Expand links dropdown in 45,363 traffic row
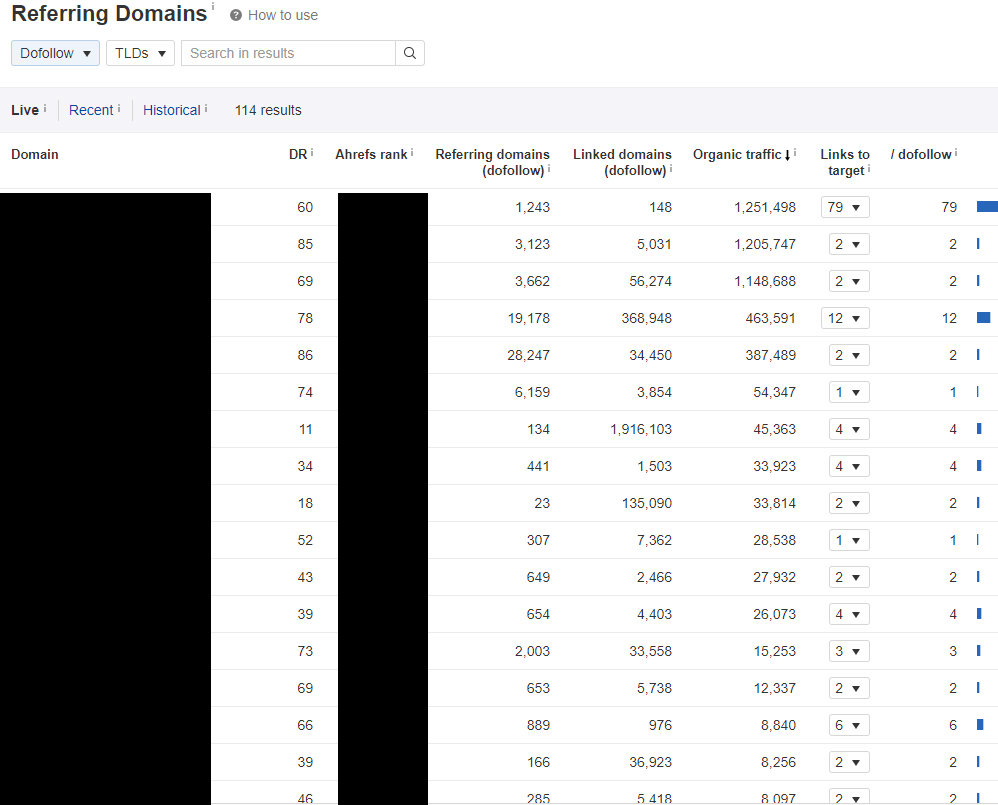Screen dimensions: 998x805 [848, 429]
